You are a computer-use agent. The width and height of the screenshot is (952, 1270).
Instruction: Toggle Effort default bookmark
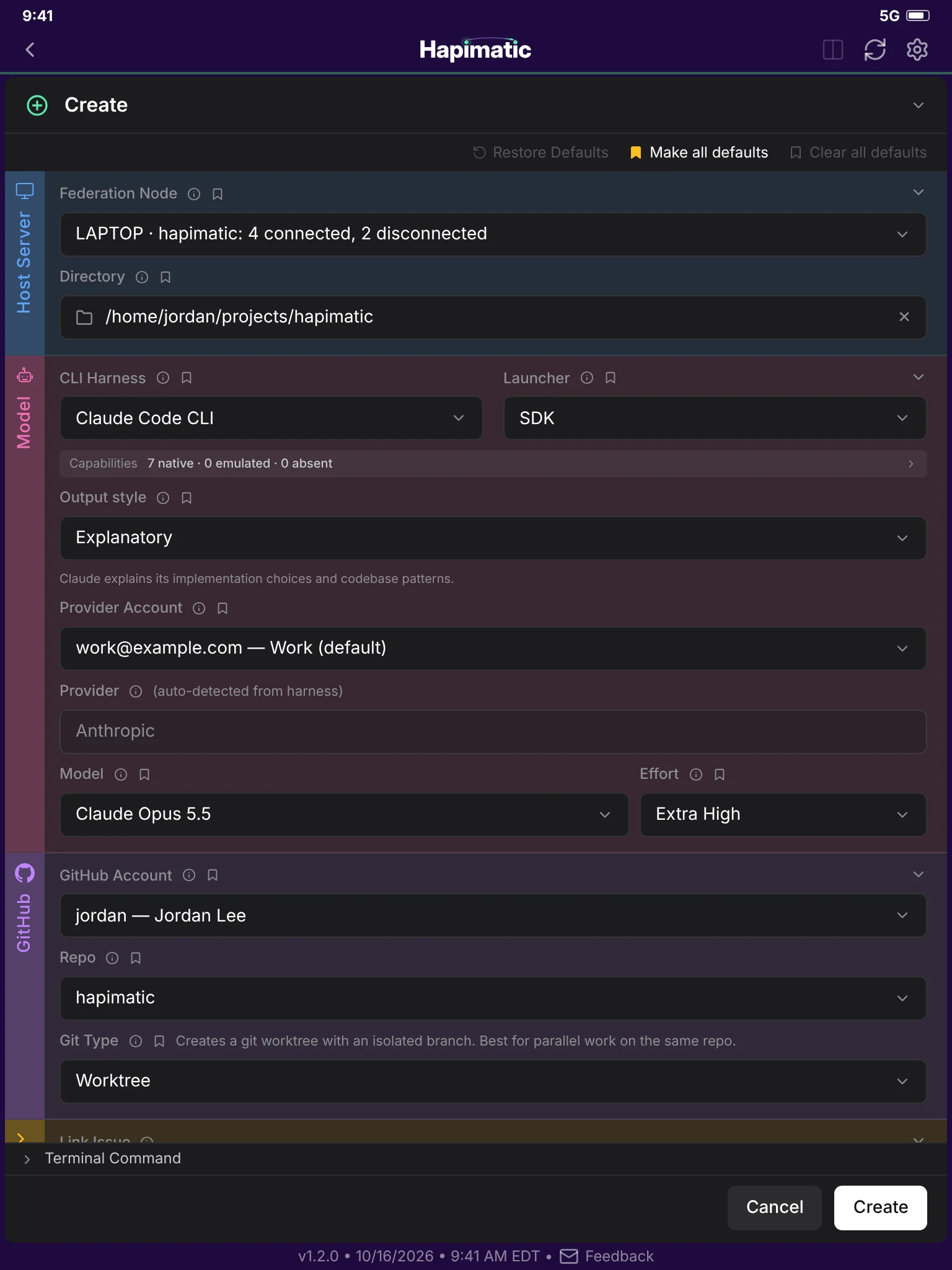[x=720, y=775]
